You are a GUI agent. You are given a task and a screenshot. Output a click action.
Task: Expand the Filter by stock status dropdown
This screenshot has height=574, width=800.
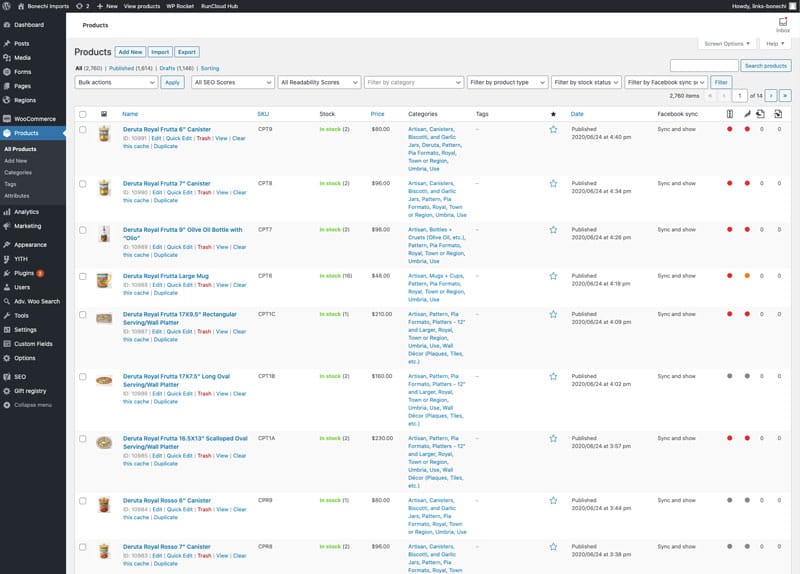[586, 82]
